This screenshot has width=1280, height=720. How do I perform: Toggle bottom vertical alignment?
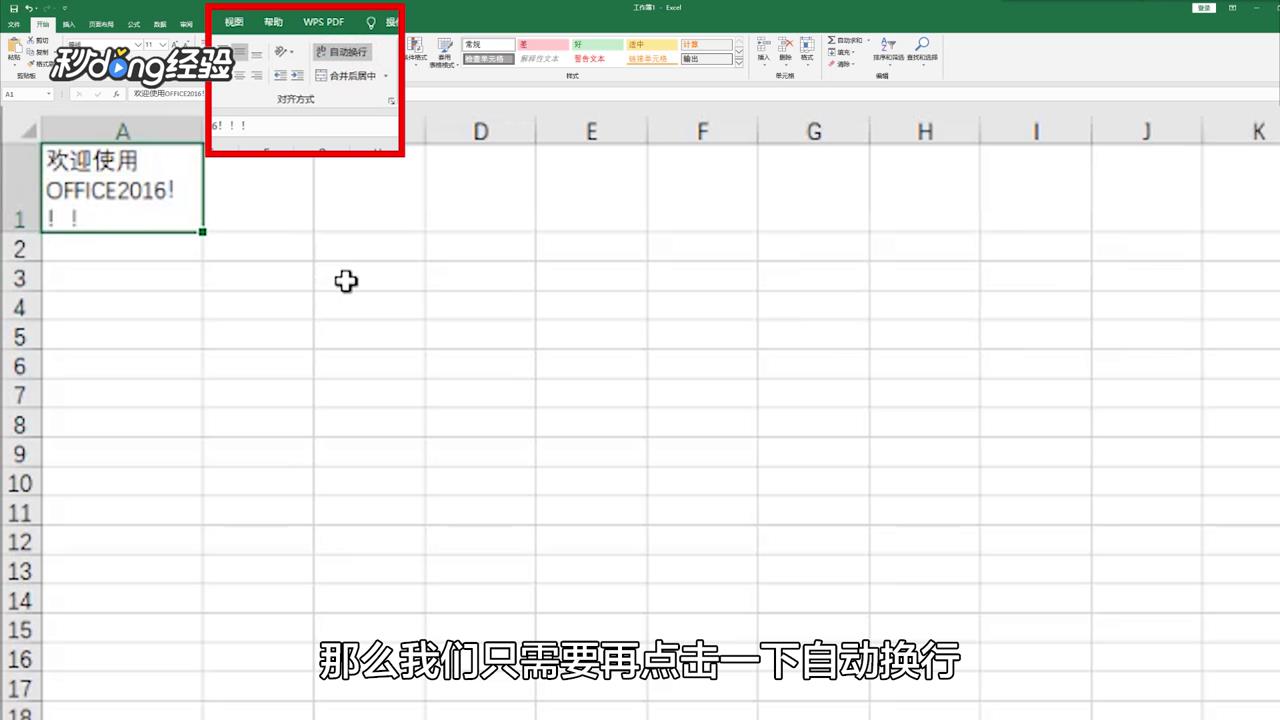257,53
